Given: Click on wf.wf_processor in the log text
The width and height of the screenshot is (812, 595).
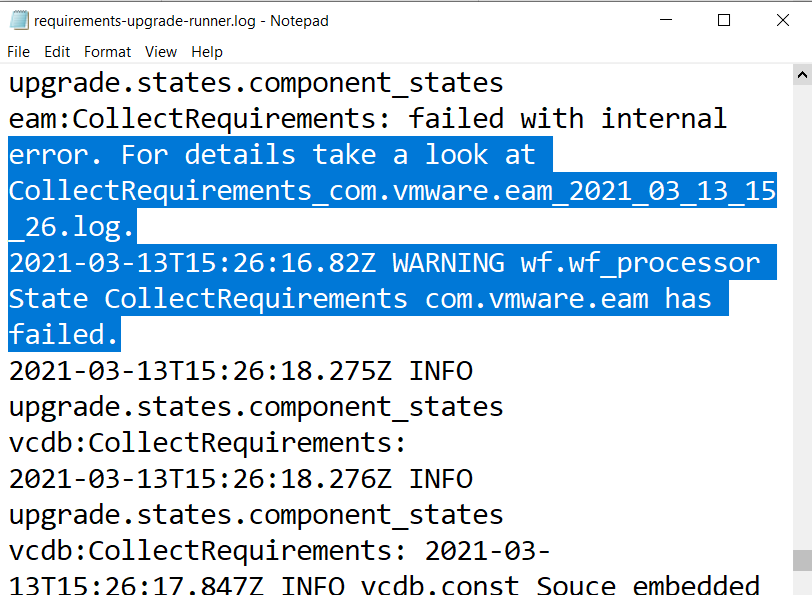Looking at the screenshot, I should tap(640, 263).
